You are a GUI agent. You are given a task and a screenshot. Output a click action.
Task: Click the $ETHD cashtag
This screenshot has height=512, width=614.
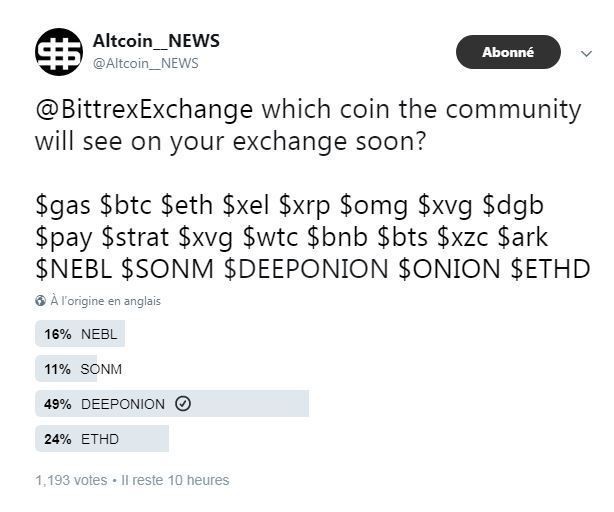point(551,268)
